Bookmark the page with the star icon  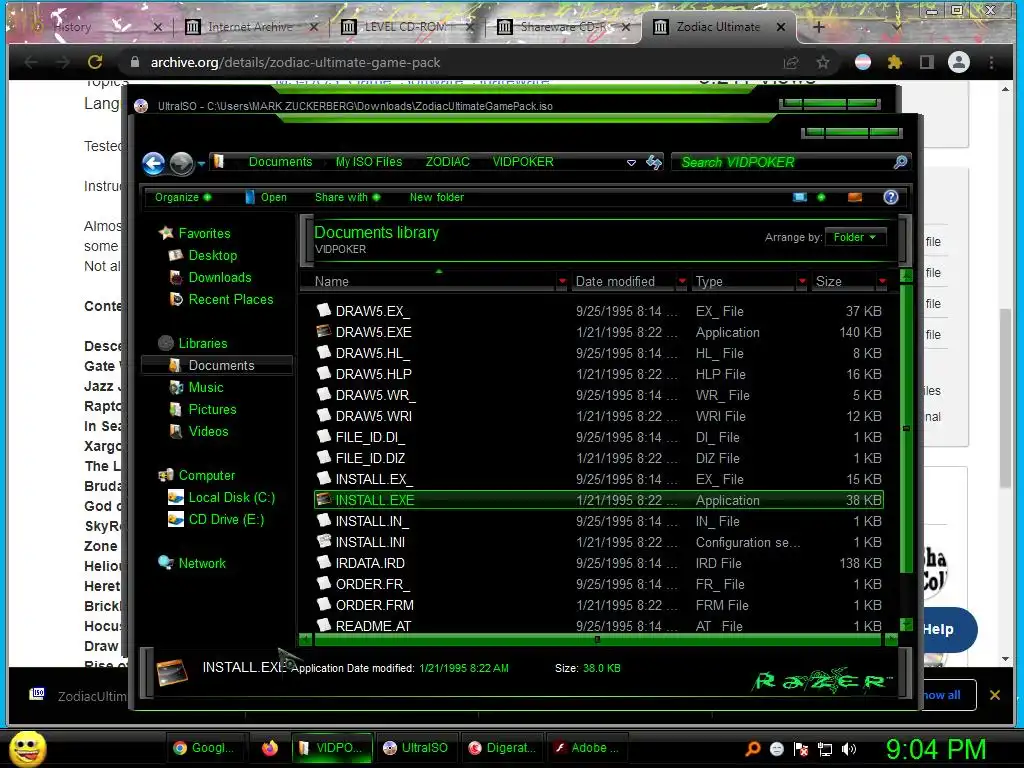click(823, 63)
